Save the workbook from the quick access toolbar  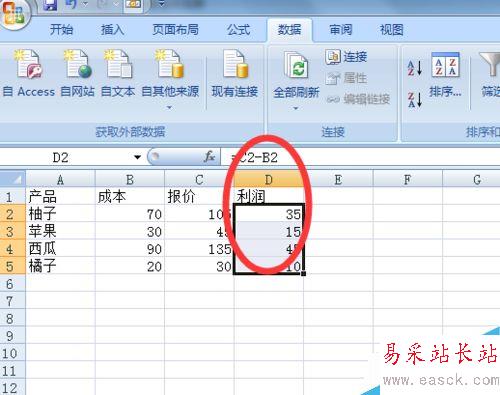coord(50,5)
